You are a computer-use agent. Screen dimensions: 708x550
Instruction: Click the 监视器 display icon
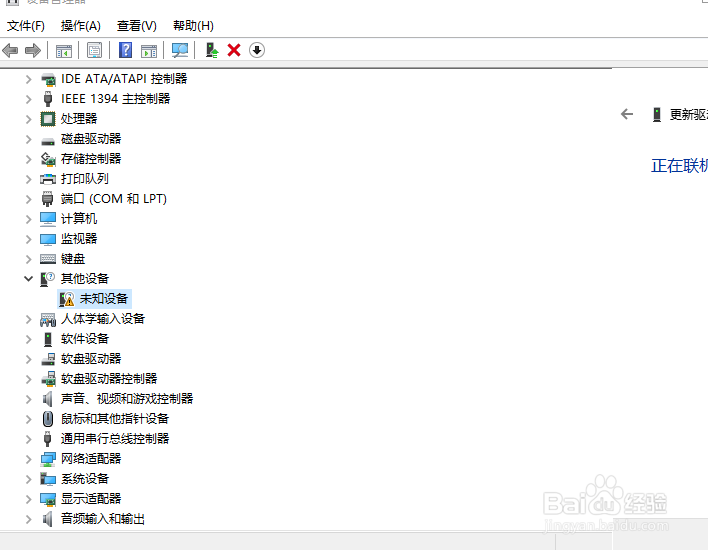tap(48, 239)
